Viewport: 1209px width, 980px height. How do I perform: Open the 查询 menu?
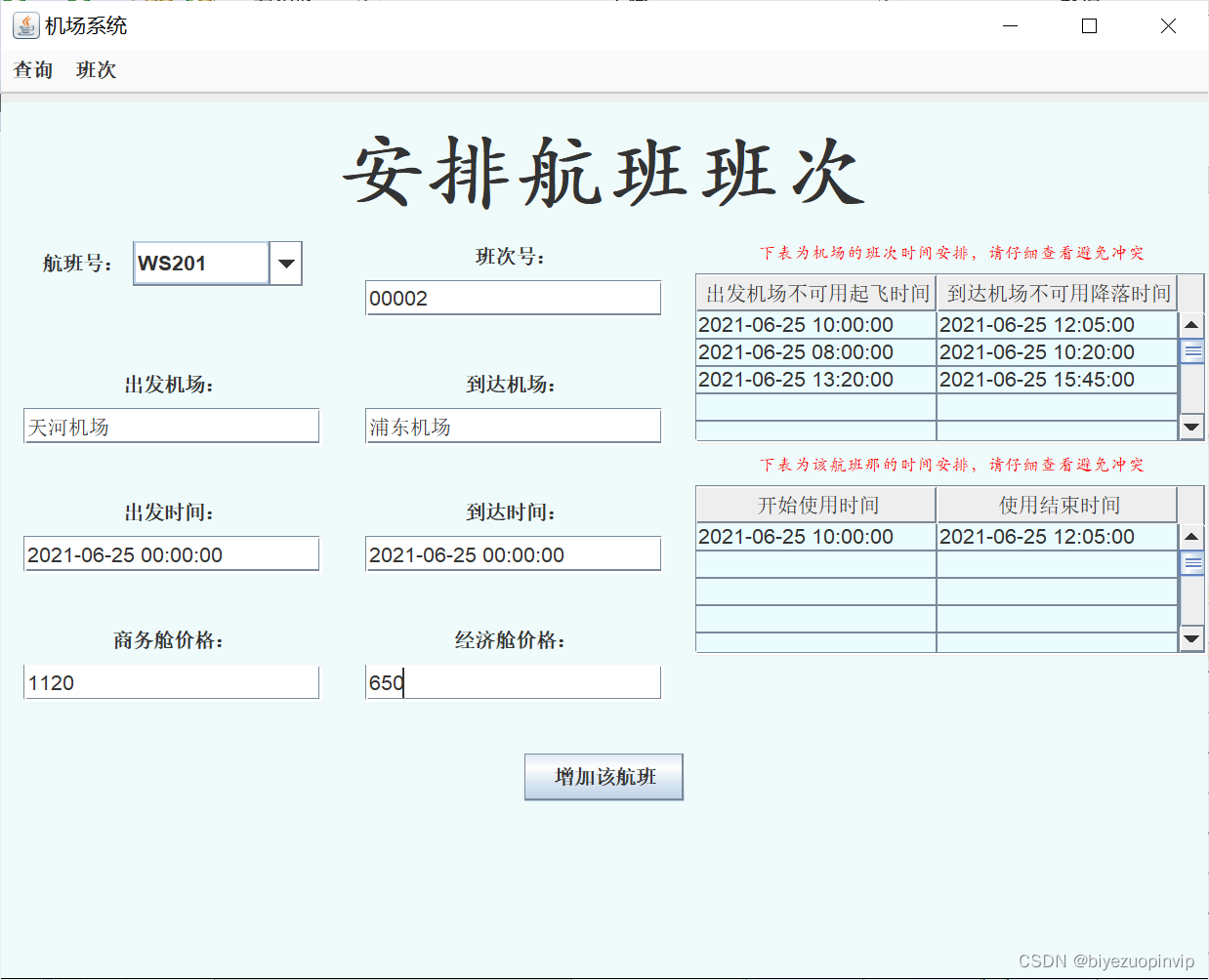click(32, 69)
